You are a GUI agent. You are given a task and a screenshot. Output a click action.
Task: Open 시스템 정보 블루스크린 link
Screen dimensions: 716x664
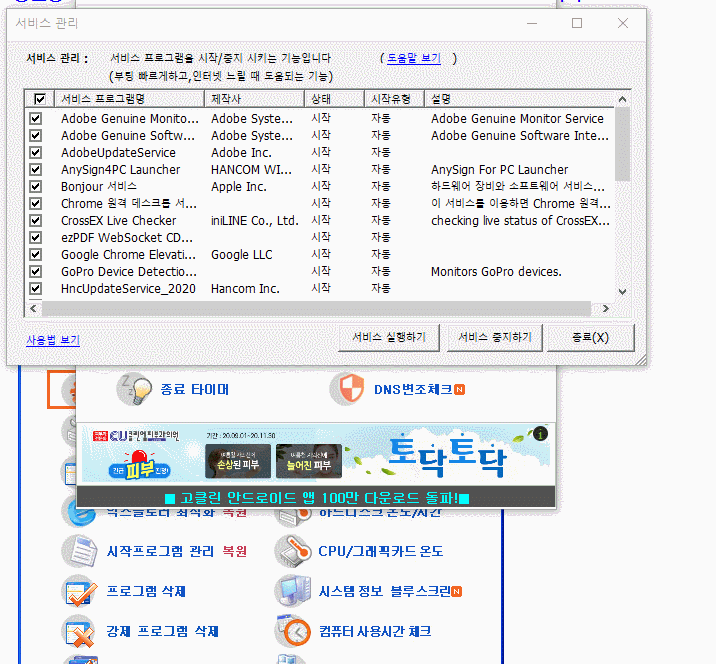[385, 591]
